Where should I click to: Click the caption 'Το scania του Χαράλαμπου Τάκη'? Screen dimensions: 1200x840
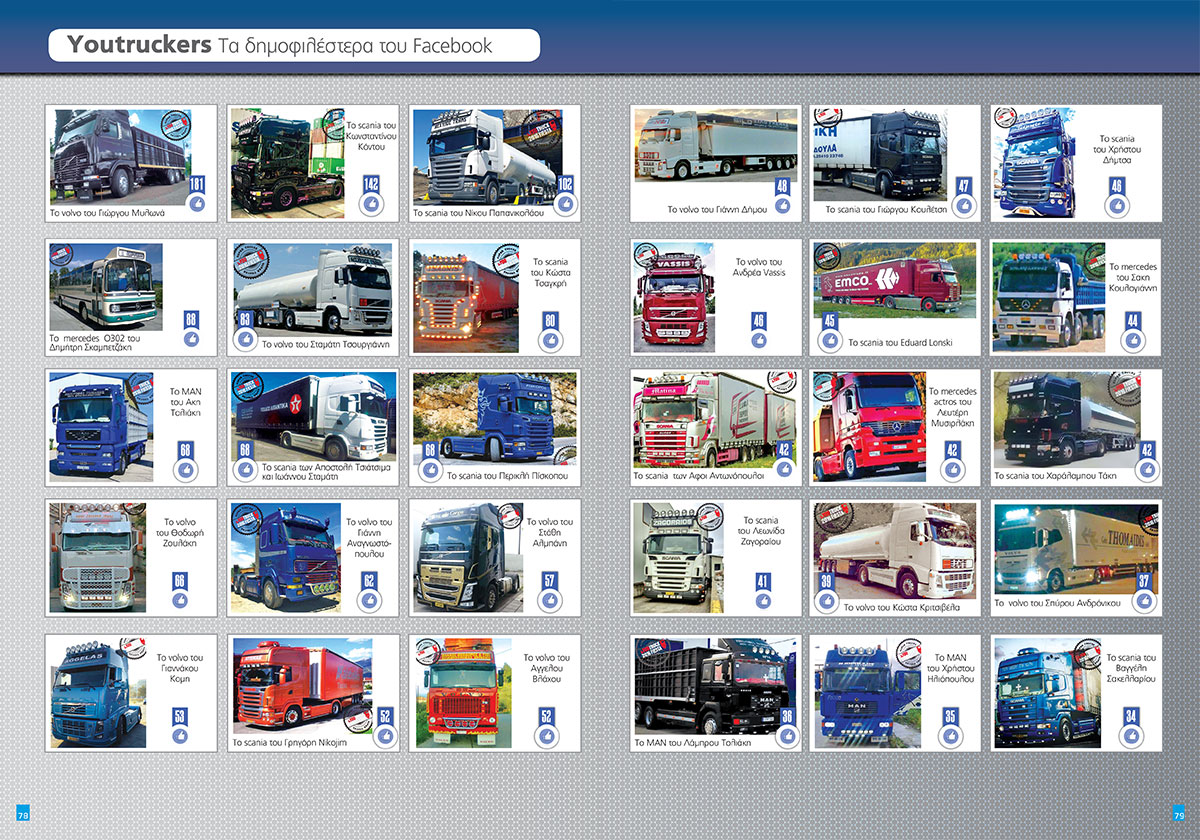(1055, 476)
